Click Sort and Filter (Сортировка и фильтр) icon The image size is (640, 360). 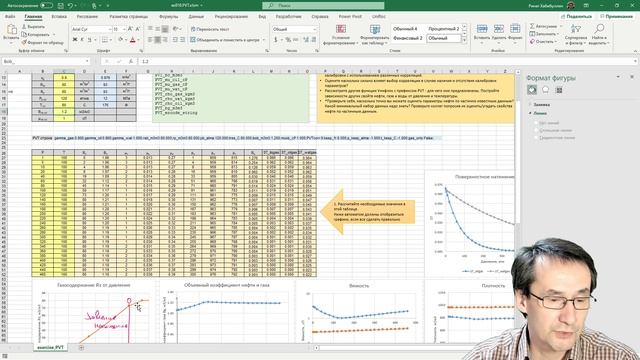[x=576, y=29]
